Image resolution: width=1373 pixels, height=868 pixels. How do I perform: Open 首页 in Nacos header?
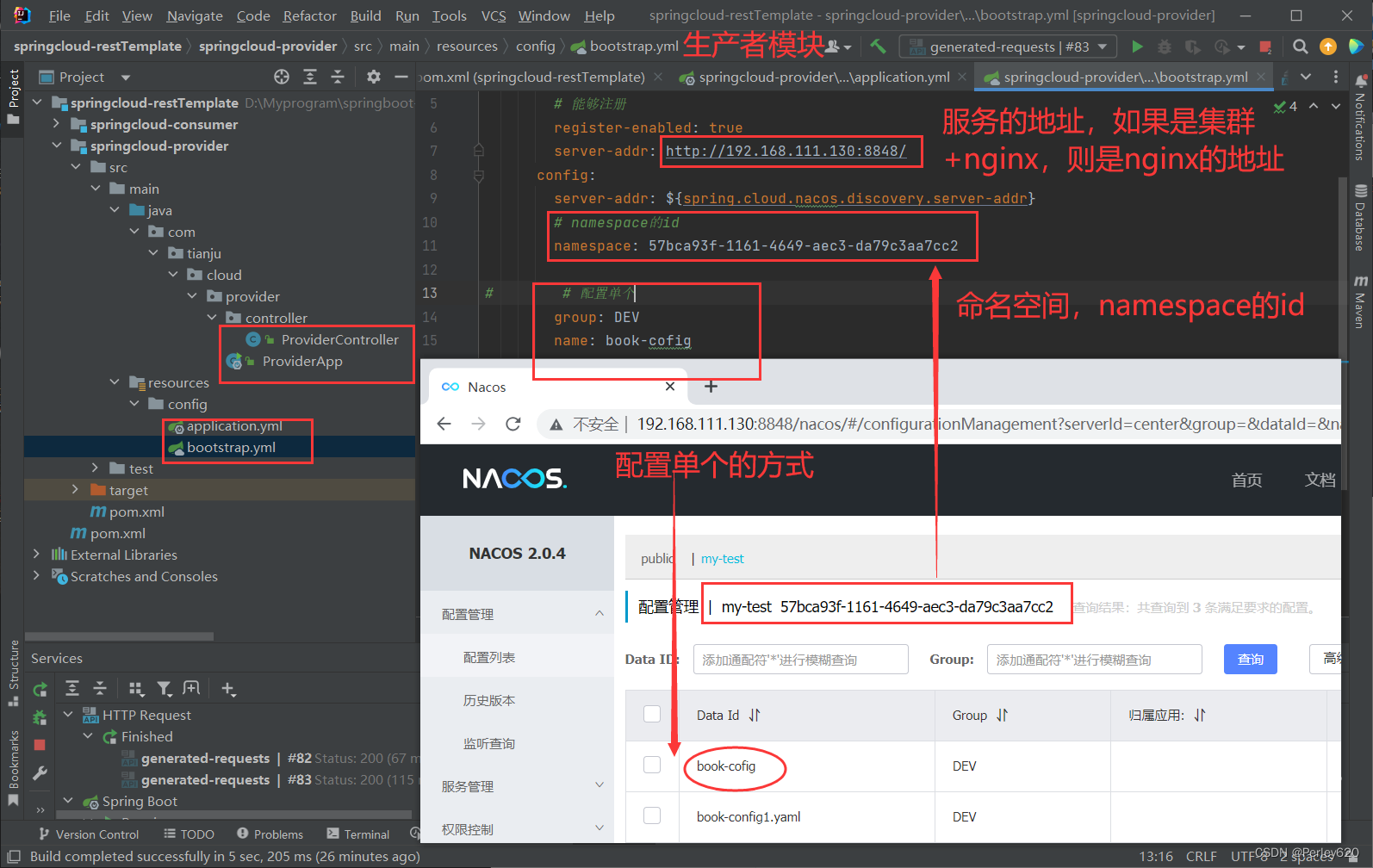coord(1246,480)
